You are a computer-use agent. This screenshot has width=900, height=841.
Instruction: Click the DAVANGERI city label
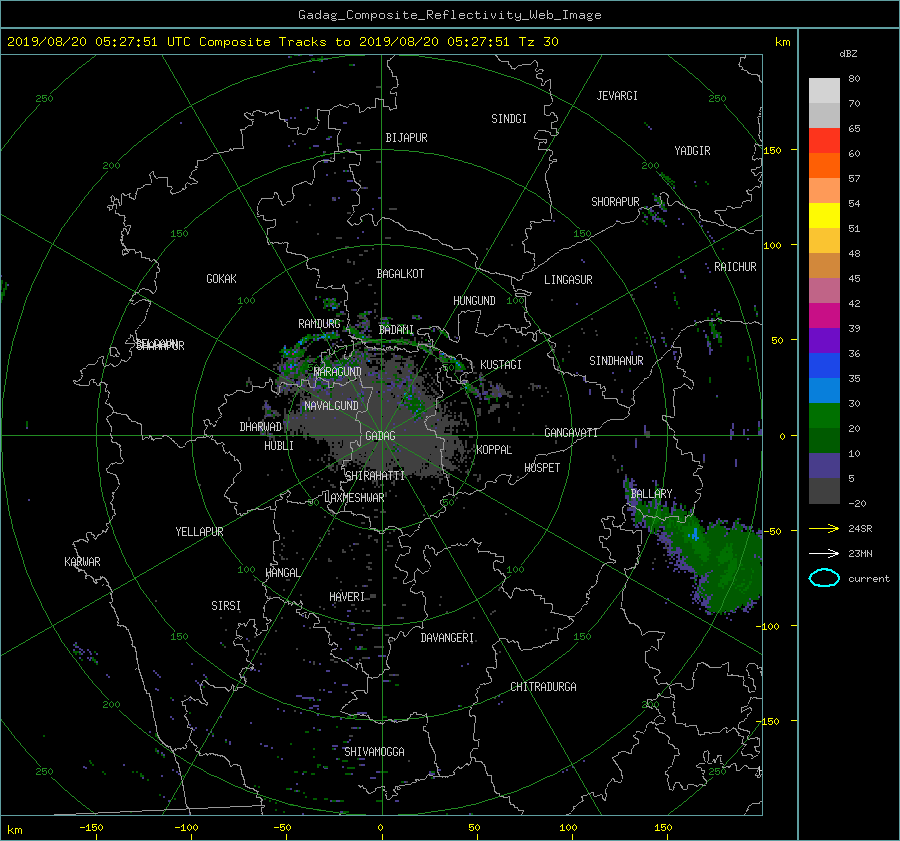point(447,638)
